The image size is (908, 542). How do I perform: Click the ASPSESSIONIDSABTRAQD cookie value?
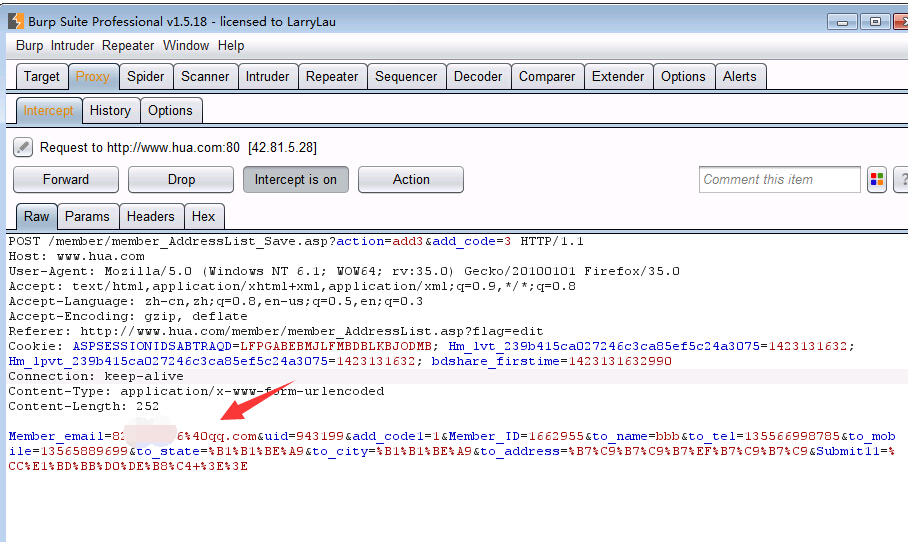[x=336, y=346]
